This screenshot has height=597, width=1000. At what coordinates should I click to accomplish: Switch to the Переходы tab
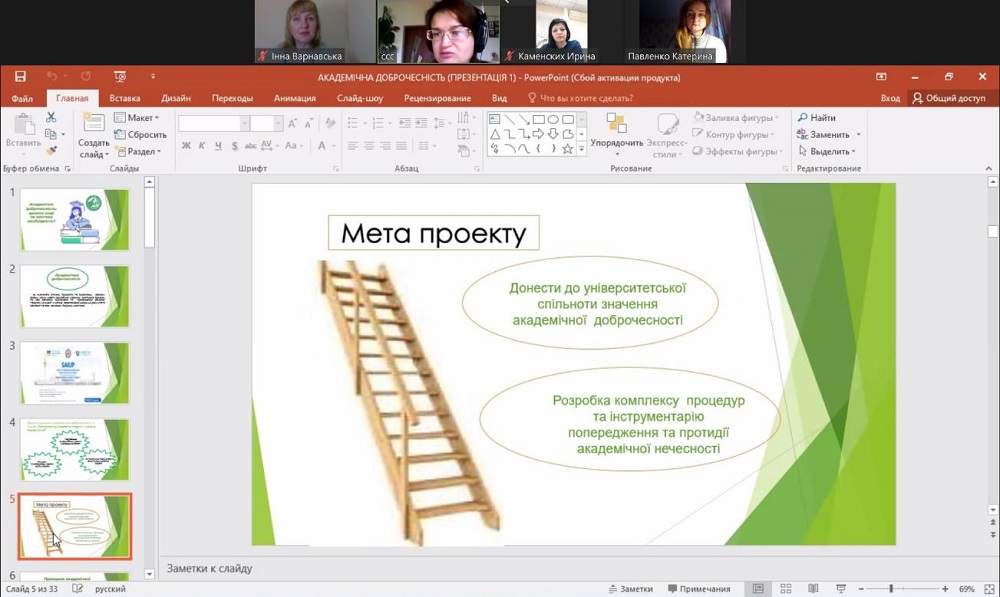pos(233,98)
